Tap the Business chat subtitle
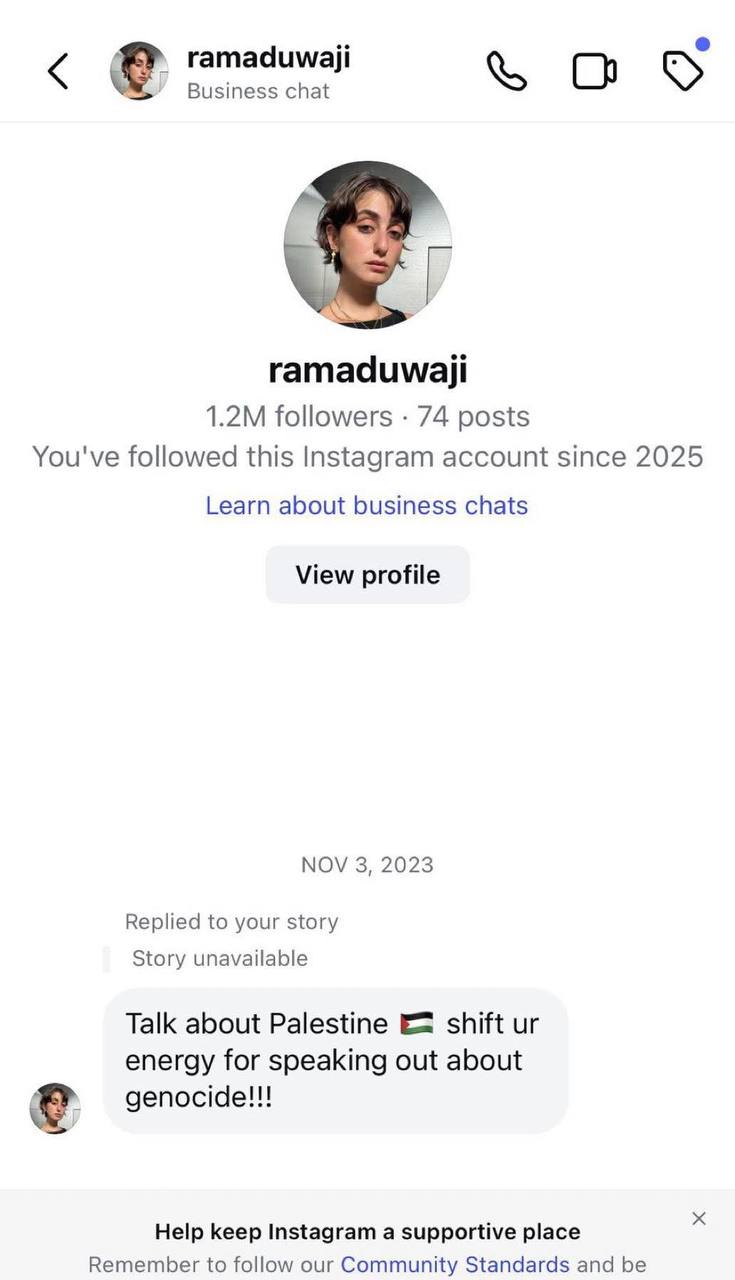Viewport: 735px width, 1280px height. [258, 91]
